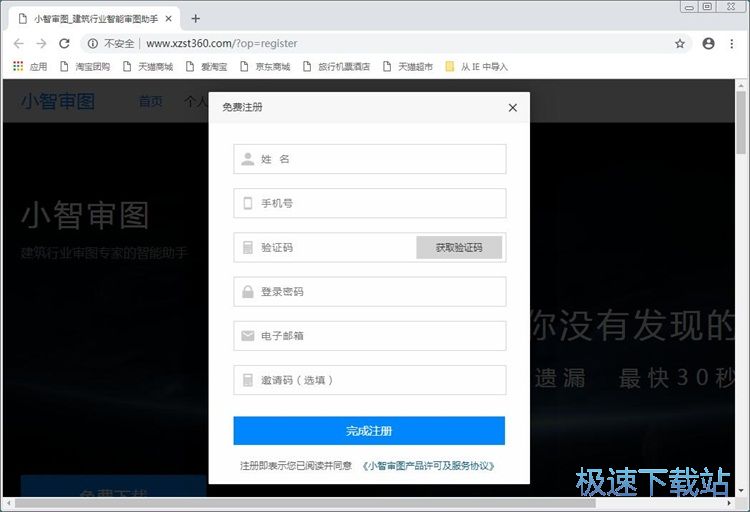Viewport: 750px width, 512px height.
Task: Bookmark this page with the star icon
Action: pos(680,44)
